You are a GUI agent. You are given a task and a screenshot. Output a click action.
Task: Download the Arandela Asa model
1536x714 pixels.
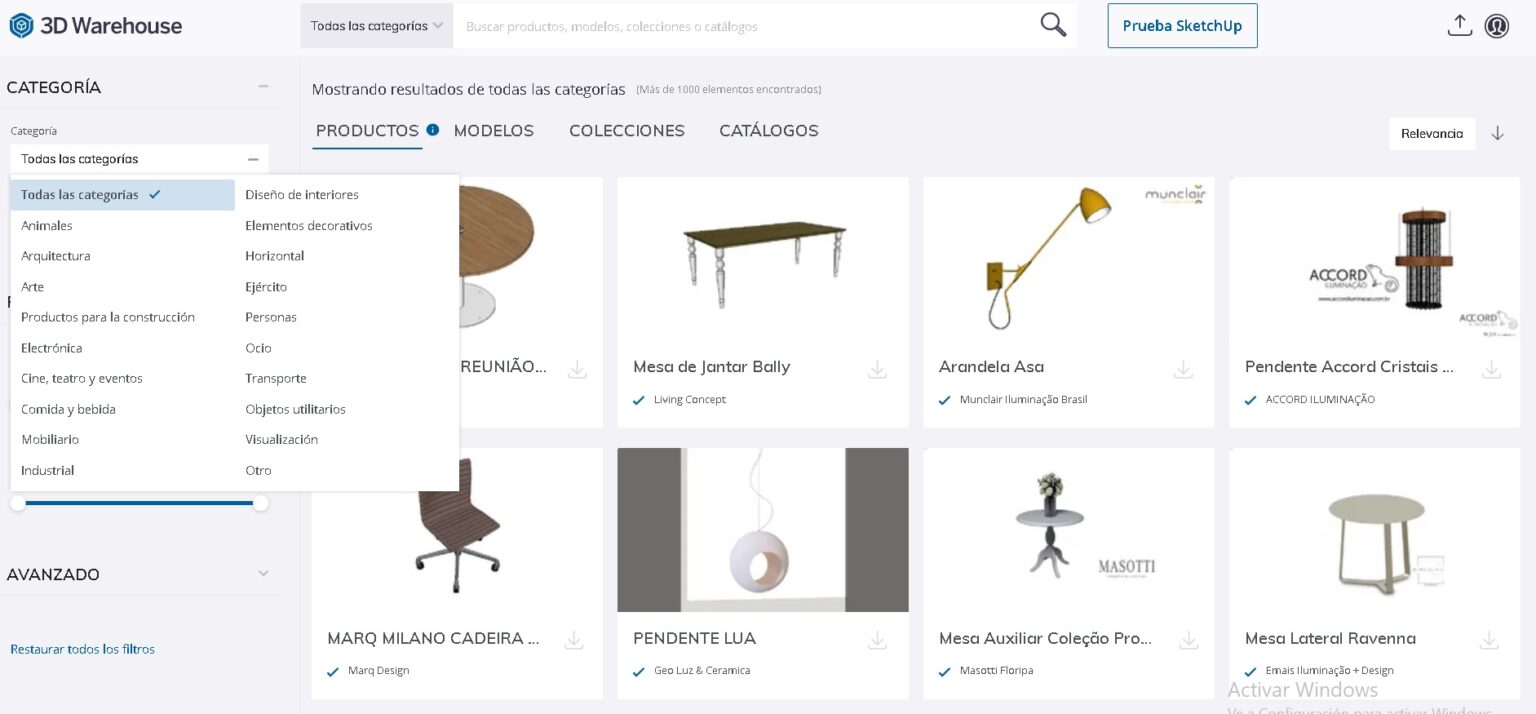(x=1183, y=369)
